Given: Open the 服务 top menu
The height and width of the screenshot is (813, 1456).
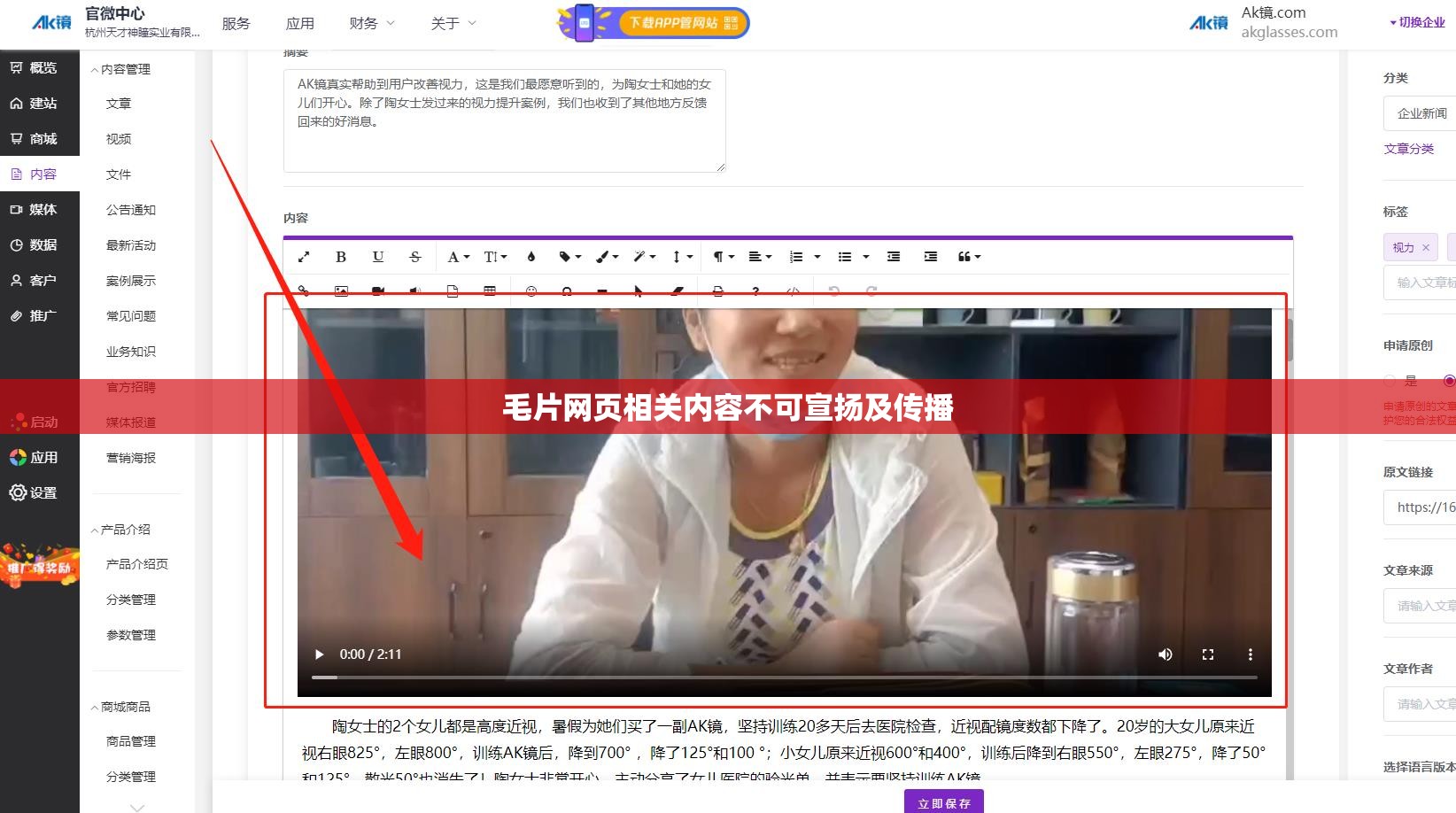Looking at the screenshot, I should [x=236, y=23].
